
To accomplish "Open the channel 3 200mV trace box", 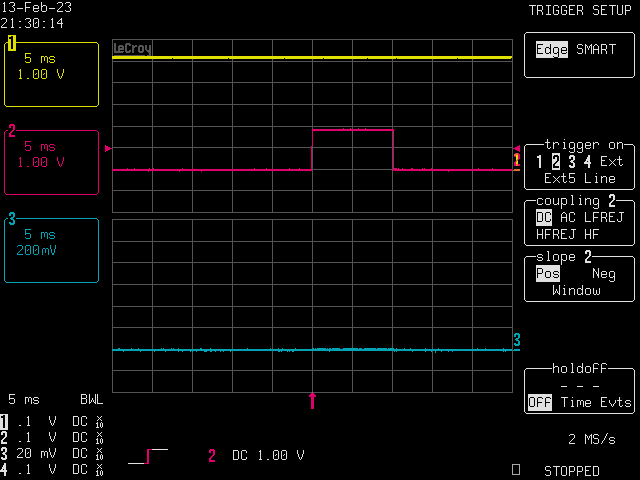I will point(52,250).
